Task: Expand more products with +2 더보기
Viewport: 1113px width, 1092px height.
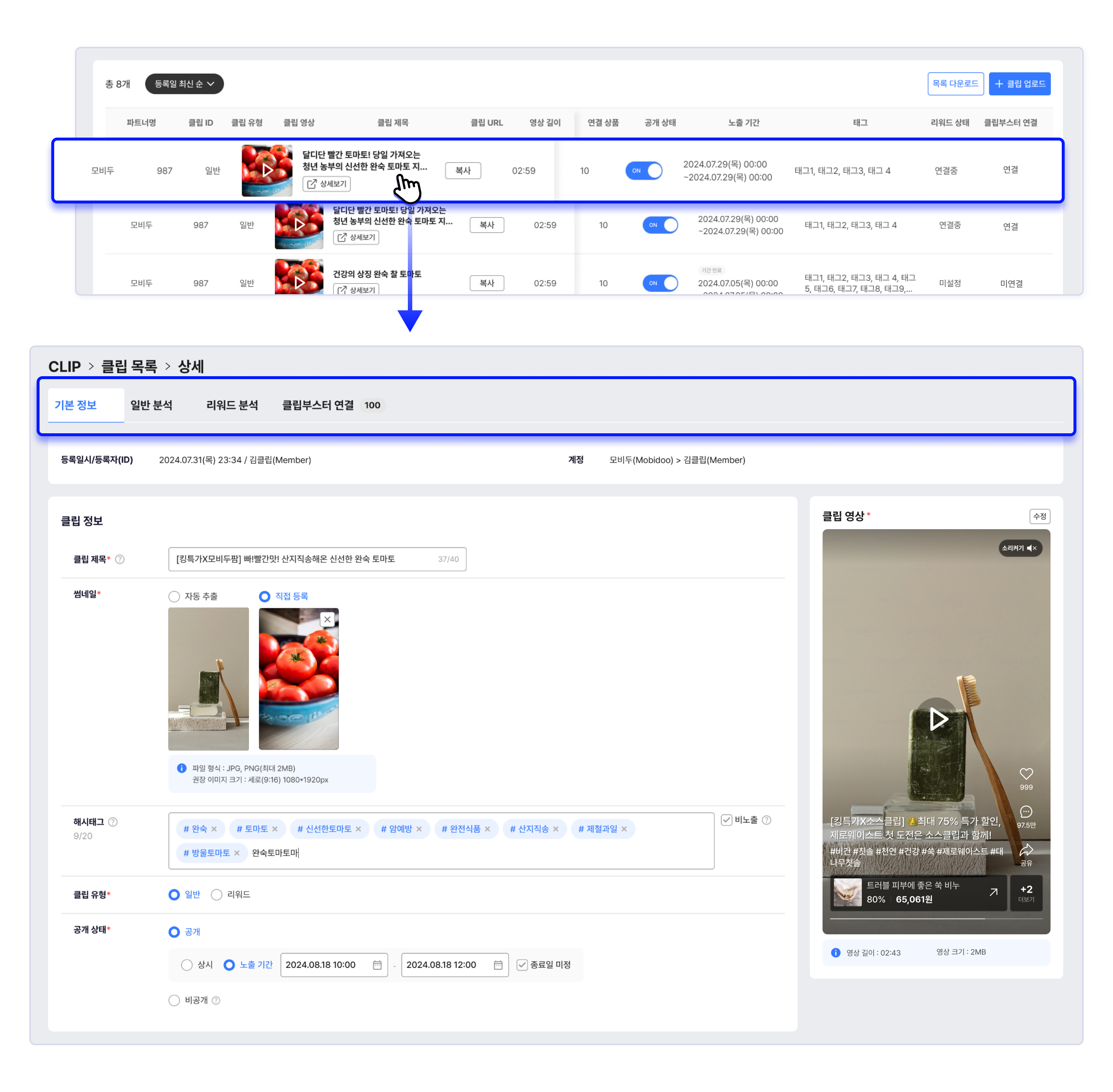Action: pyautogui.click(x=1026, y=893)
